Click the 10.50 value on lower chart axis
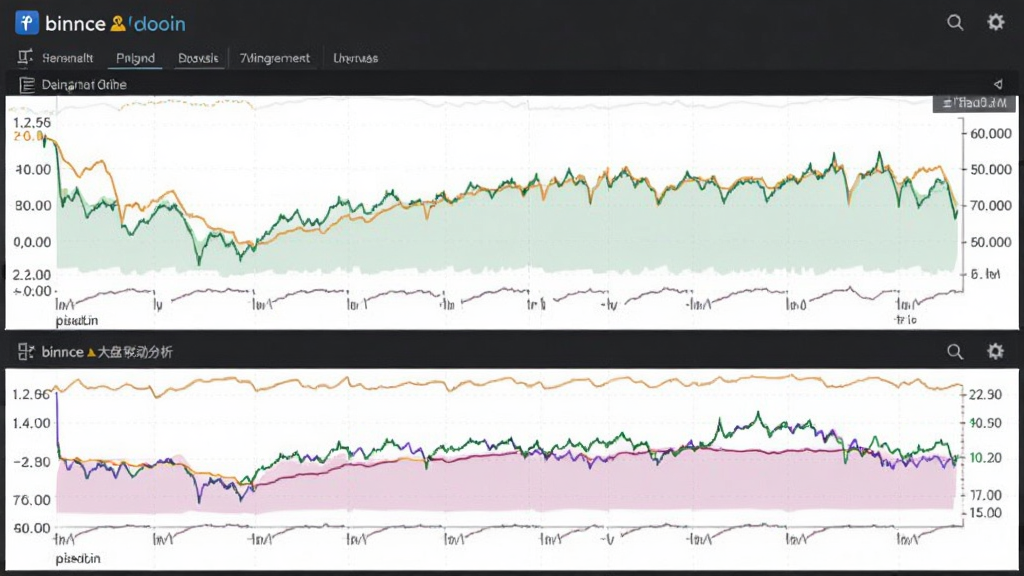Viewport: 1024px width, 576px height. pyautogui.click(x=985, y=423)
